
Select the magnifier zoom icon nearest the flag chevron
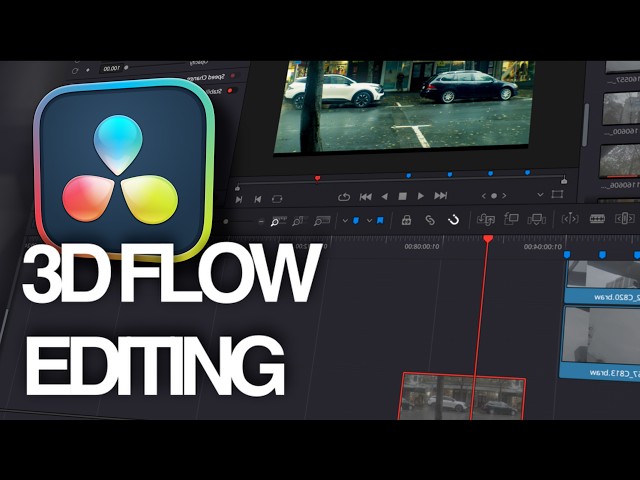(322, 221)
